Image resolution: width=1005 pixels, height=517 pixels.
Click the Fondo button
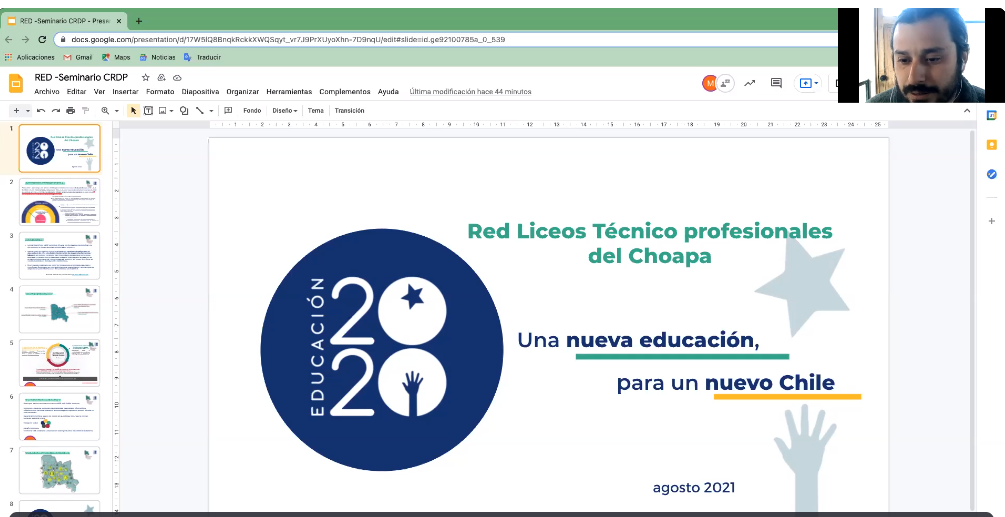252,111
